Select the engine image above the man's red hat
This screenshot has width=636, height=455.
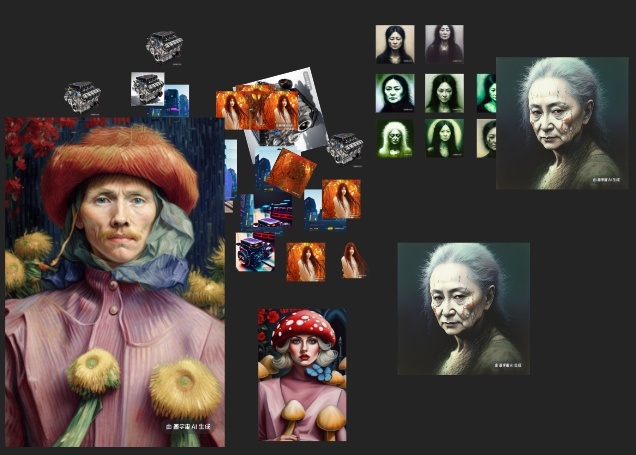pos(82,97)
